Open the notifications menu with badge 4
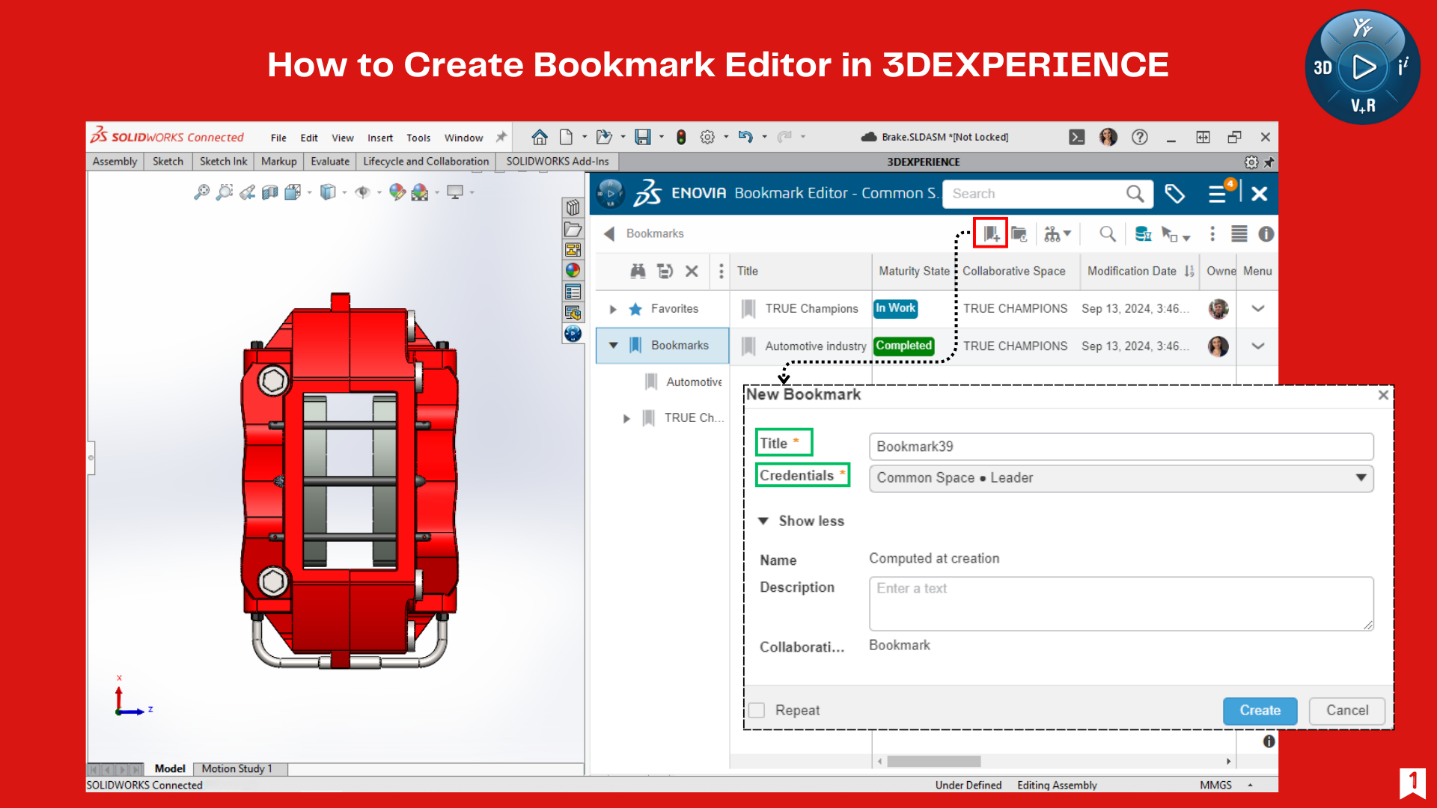The width and height of the screenshot is (1437, 808). [x=1220, y=193]
